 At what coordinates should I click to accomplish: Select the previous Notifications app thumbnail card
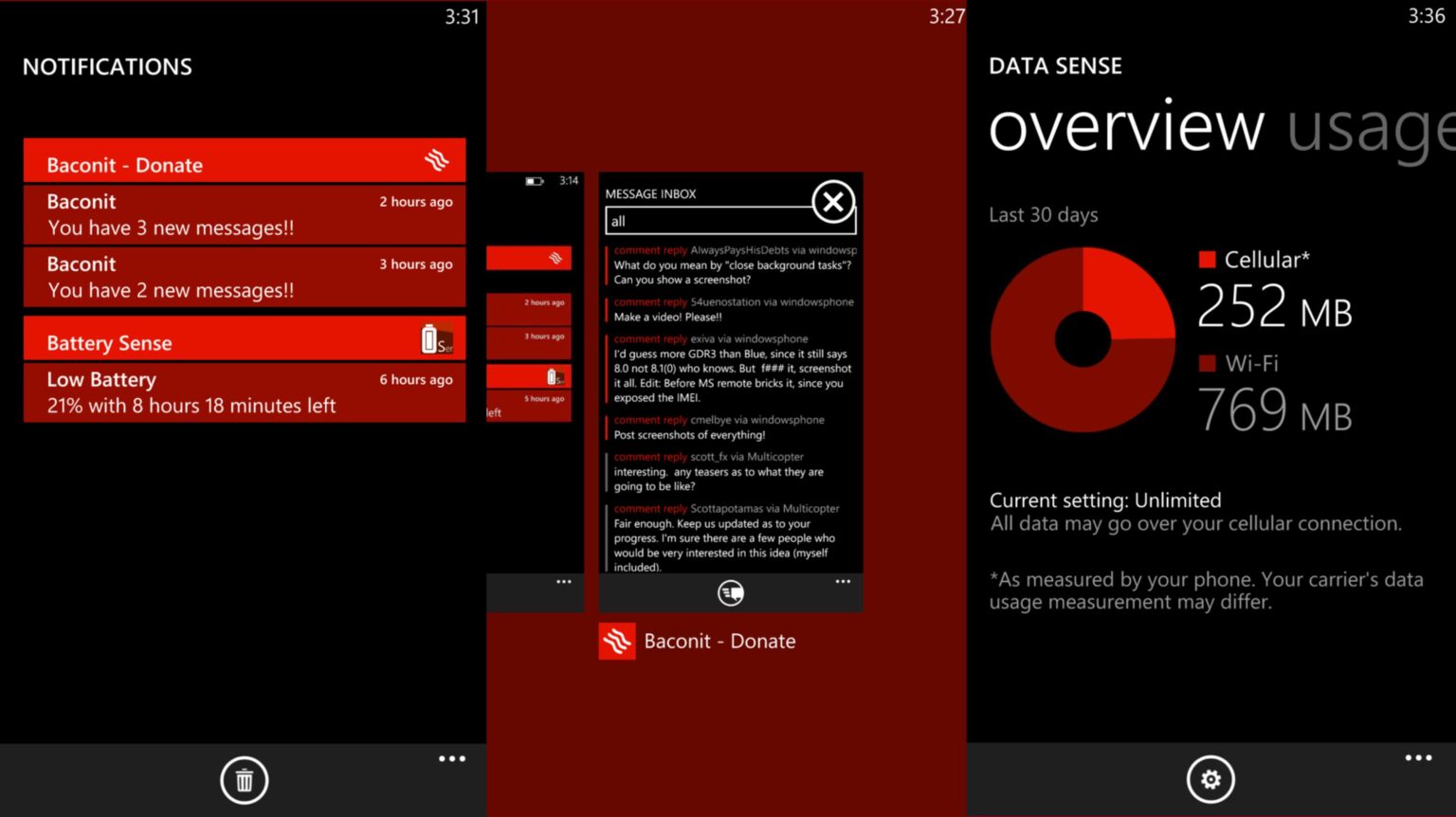pyautogui.click(x=534, y=389)
